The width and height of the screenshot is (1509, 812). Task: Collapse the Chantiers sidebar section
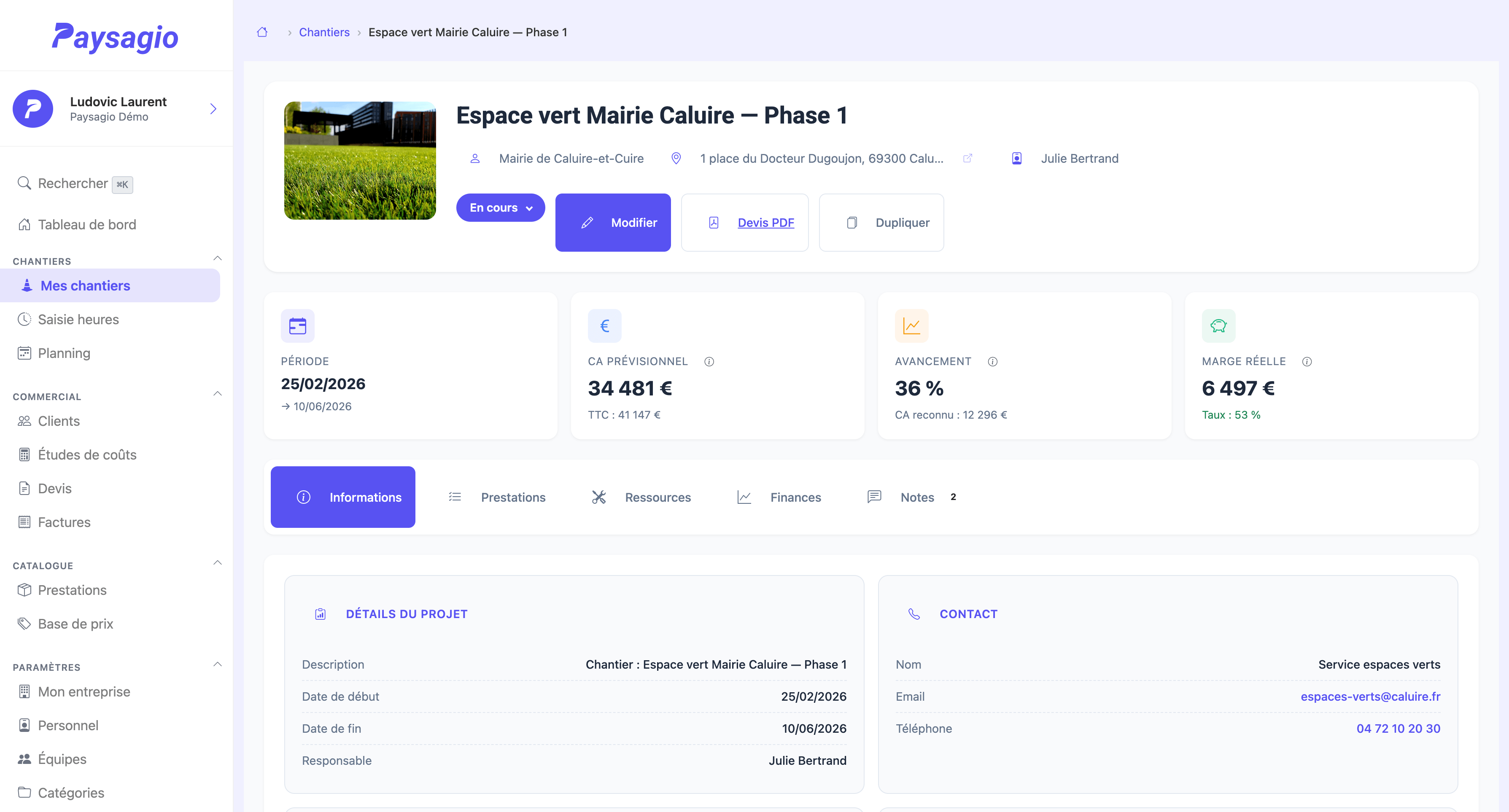pyautogui.click(x=217, y=258)
